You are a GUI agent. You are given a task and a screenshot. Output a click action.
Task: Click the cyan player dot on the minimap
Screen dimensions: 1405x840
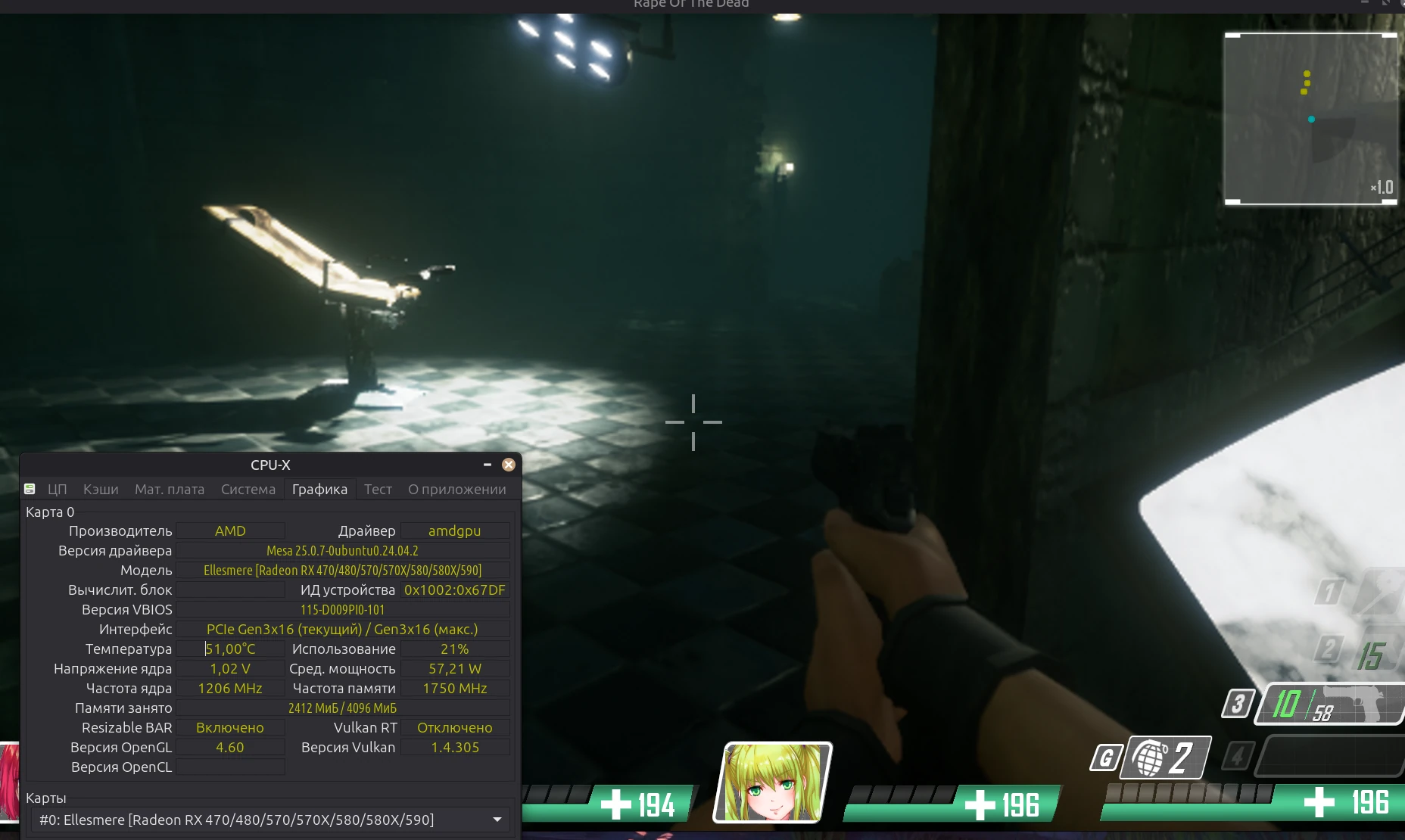(x=1311, y=120)
